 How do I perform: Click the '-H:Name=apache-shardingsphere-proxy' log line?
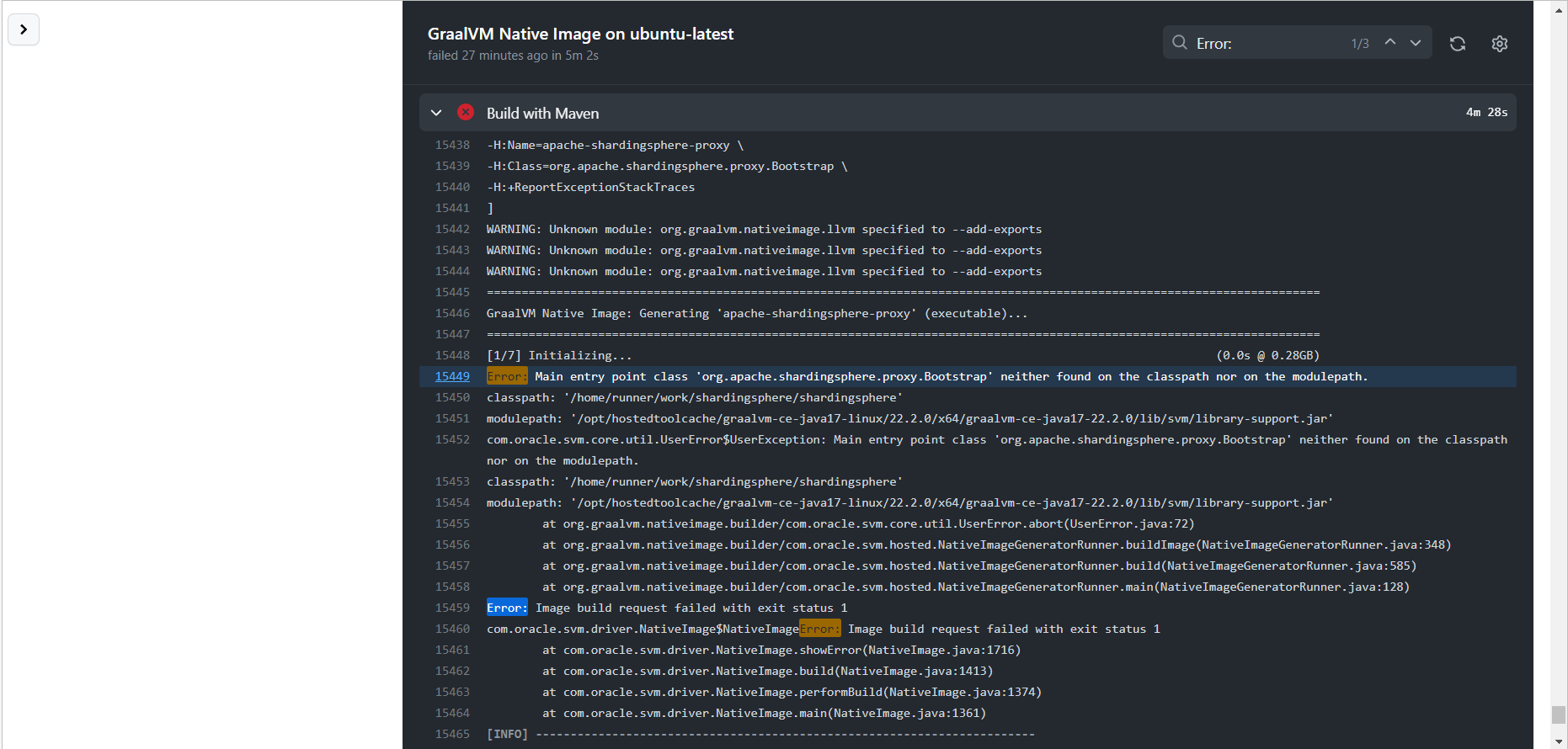(615, 145)
